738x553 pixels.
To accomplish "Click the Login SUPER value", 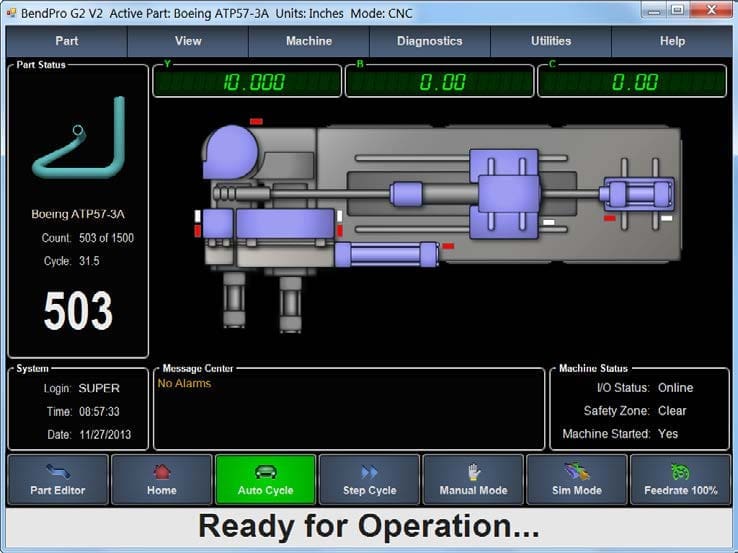I will pos(99,388).
